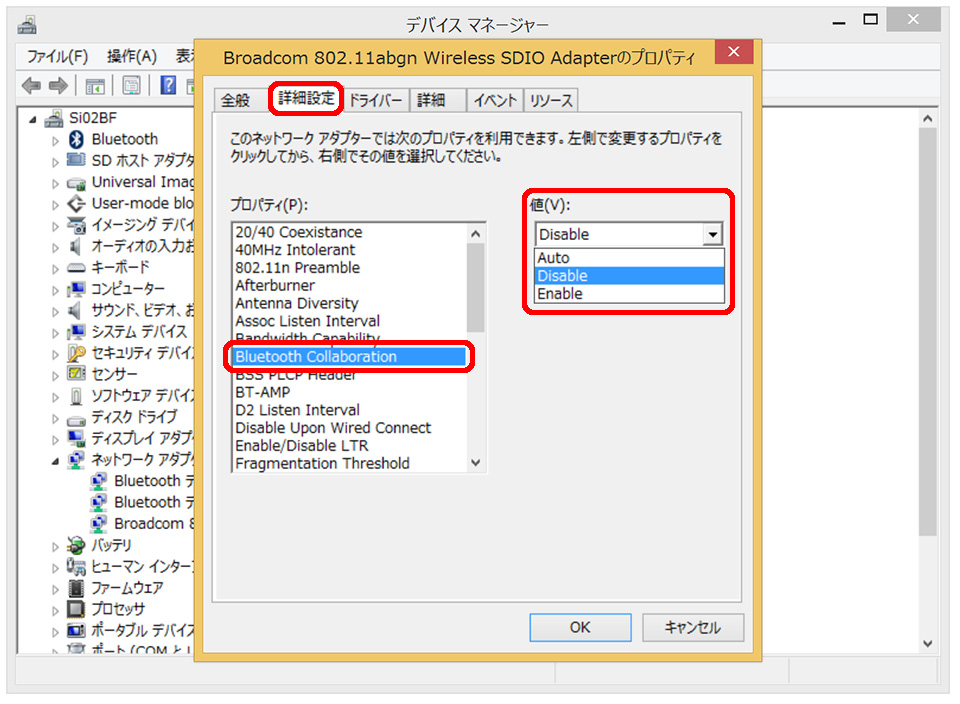Switch to the イベント tab
960x704 pixels.
tap(495, 100)
